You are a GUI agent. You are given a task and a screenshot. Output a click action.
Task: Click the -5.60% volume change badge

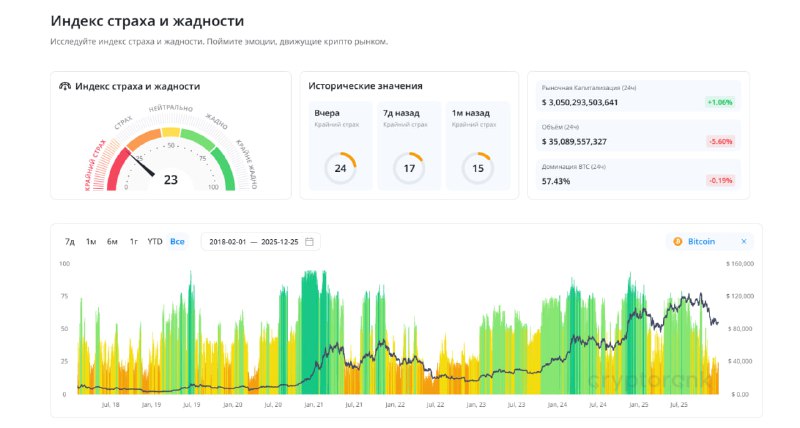[x=719, y=142]
